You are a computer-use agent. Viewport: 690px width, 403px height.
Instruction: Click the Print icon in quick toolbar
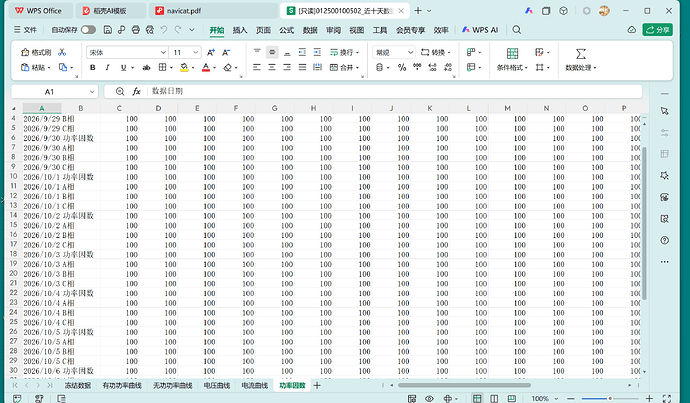click(x=136, y=29)
